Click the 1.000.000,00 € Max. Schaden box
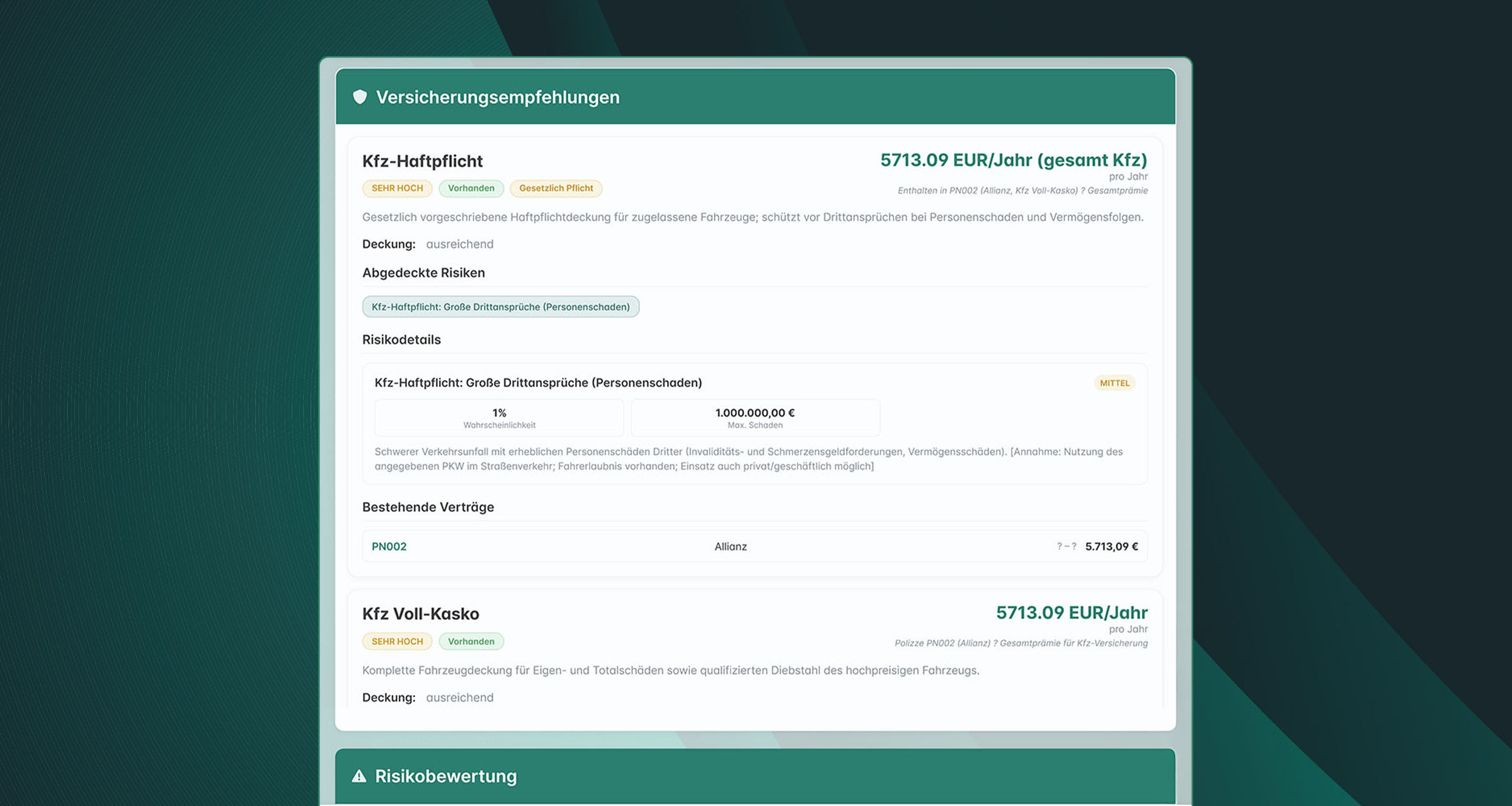The width and height of the screenshot is (1512, 806). pos(755,417)
